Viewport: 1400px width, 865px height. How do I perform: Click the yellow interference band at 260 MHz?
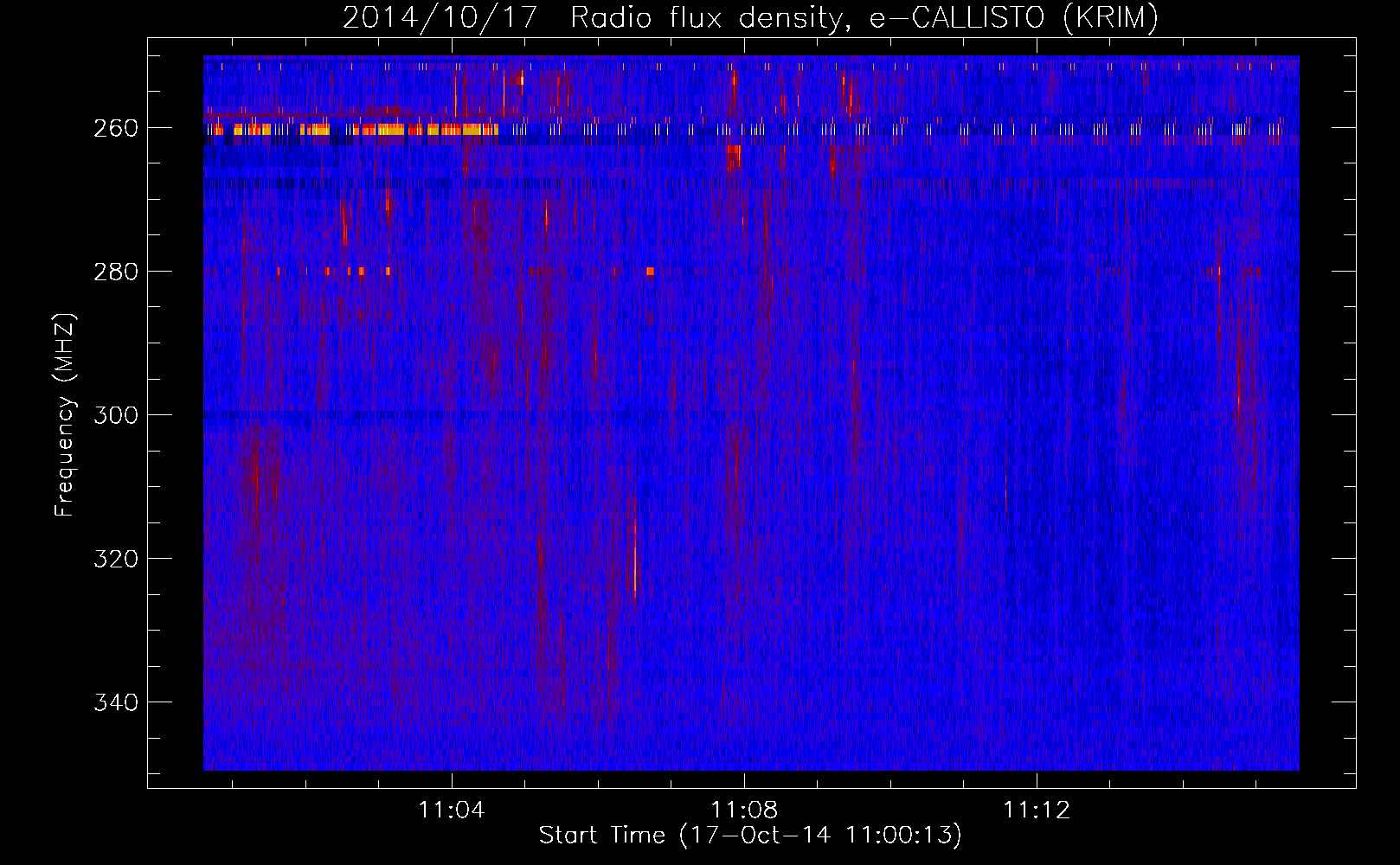pos(351,130)
